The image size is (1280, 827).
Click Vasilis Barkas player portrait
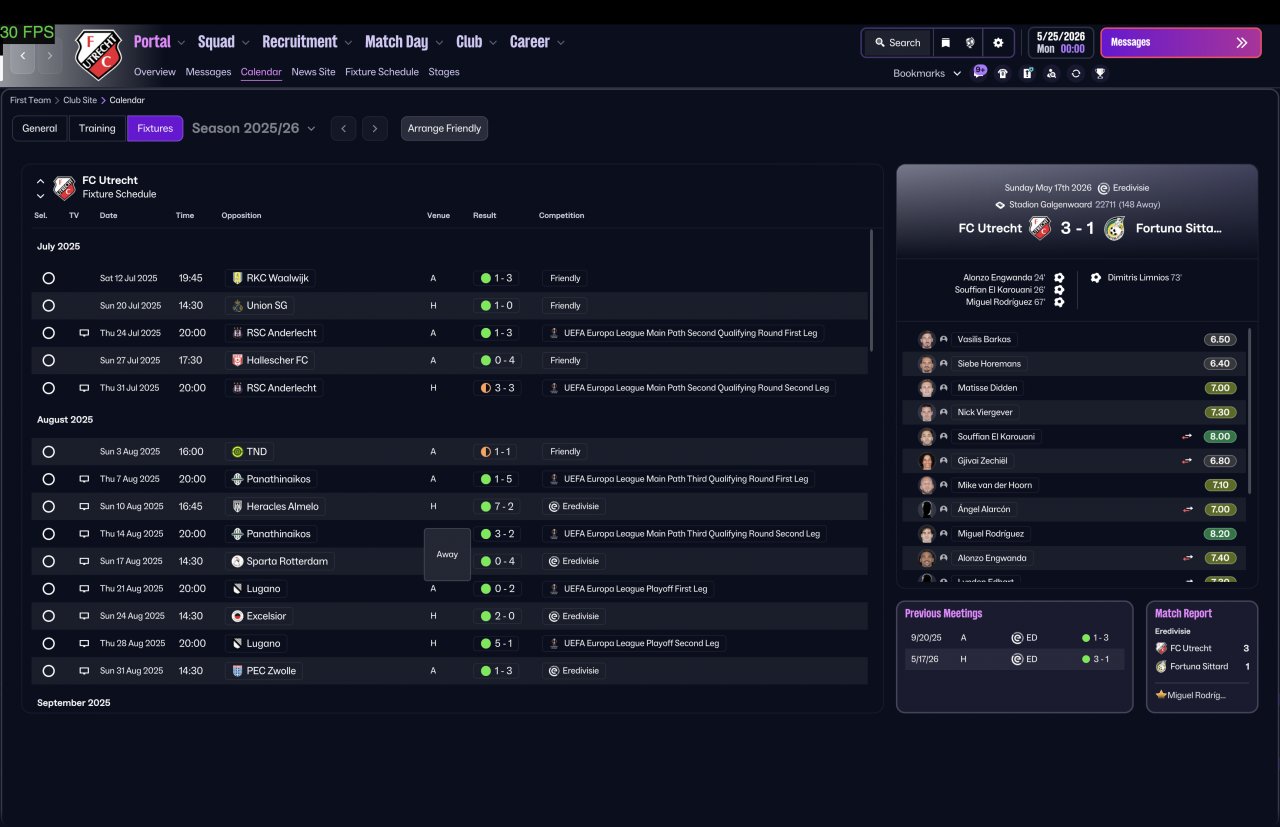point(927,340)
